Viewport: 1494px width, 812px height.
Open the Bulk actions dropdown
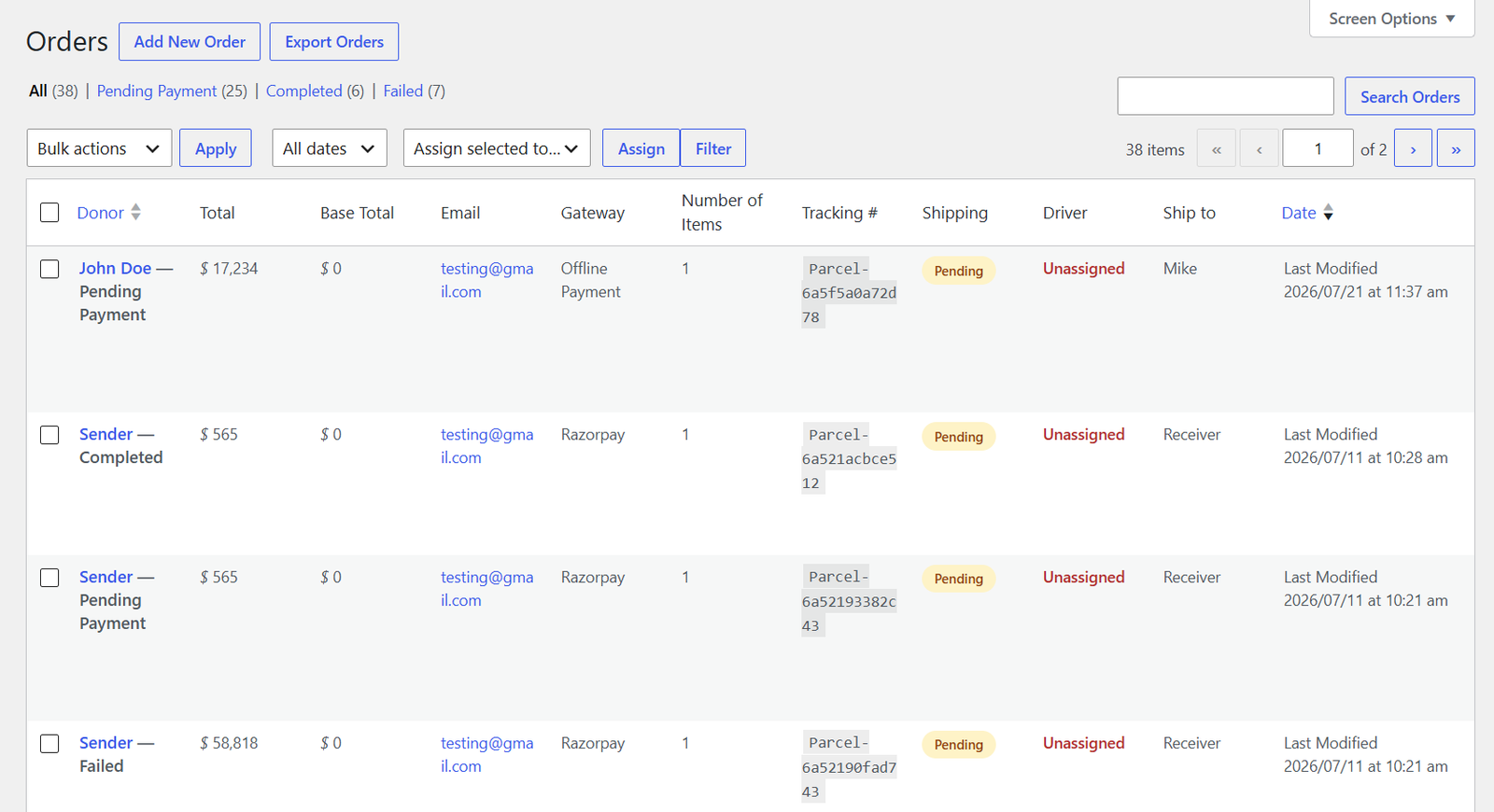99,148
